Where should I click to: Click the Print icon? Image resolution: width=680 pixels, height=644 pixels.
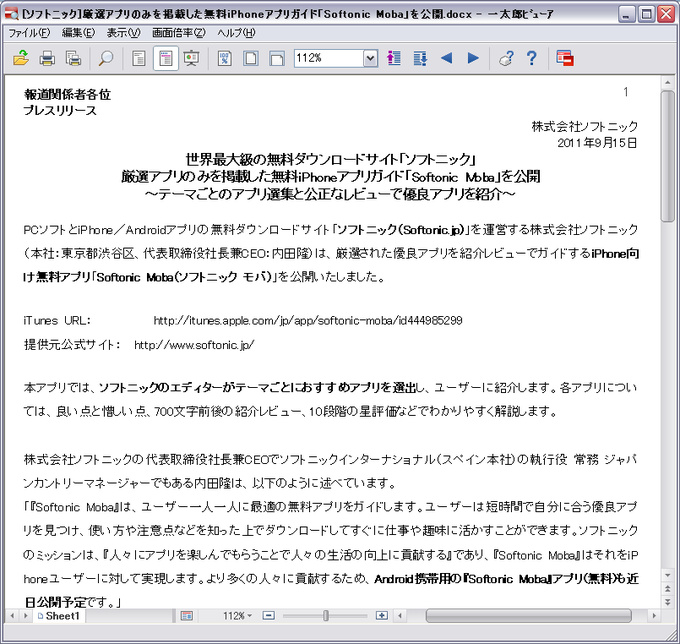[x=47, y=58]
